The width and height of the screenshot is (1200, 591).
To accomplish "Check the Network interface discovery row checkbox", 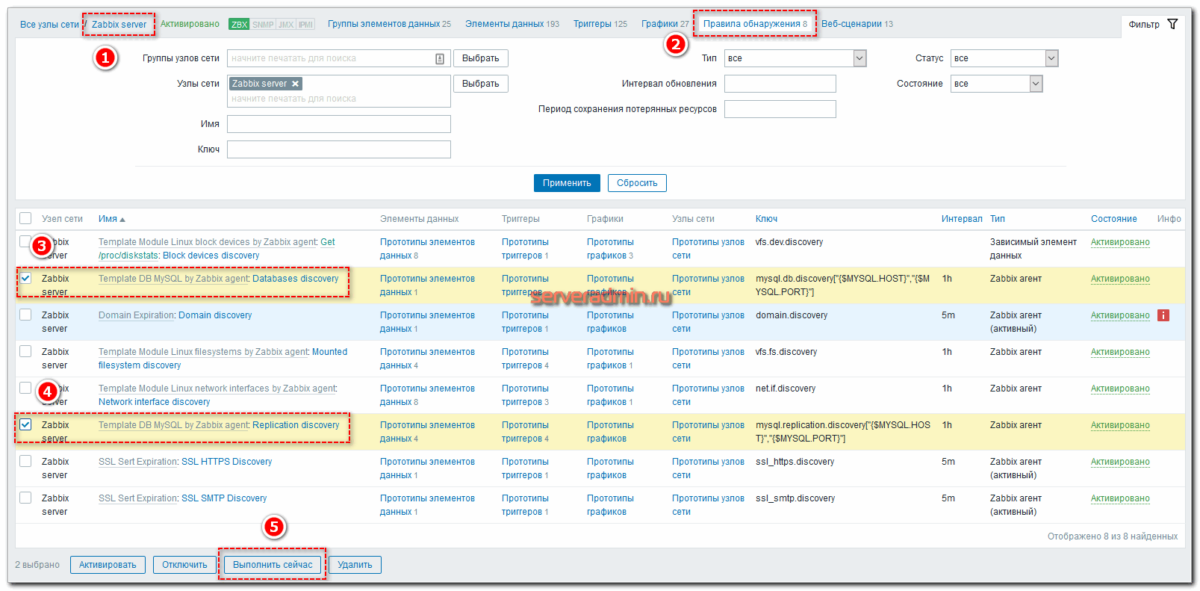I will pos(26,388).
